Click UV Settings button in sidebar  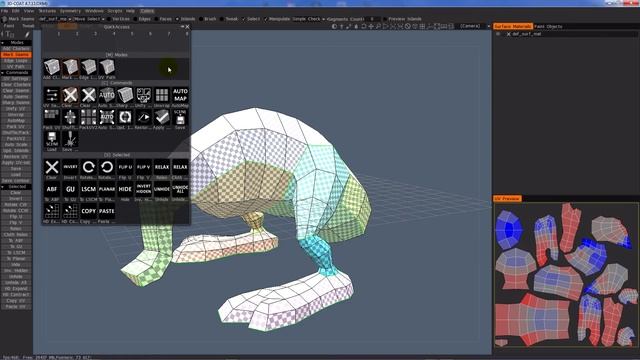click(x=16, y=79)
